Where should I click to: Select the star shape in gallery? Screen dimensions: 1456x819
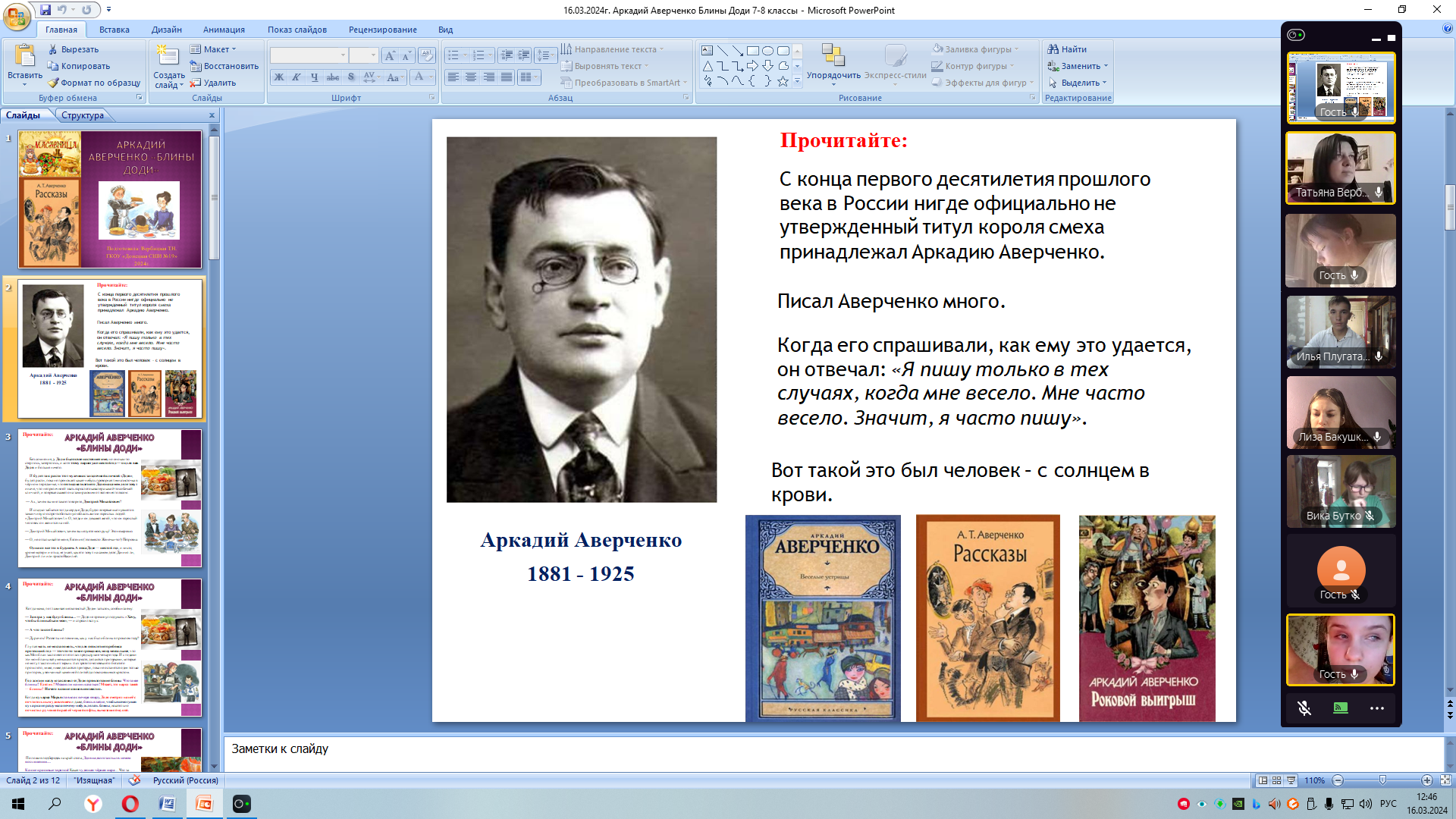click(x=783, y=81)
